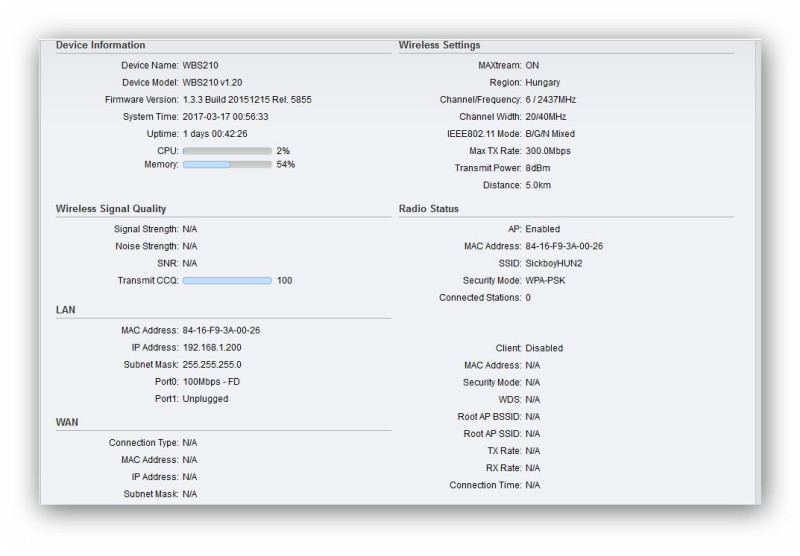Click the Memory percentage 54%
The width and height of the screenshot is (800, 556).
[x=286, y=164]
